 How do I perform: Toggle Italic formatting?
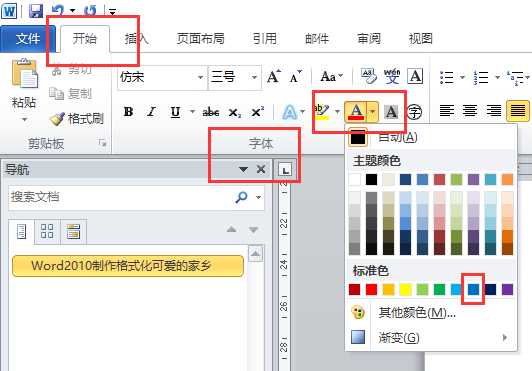151,112
